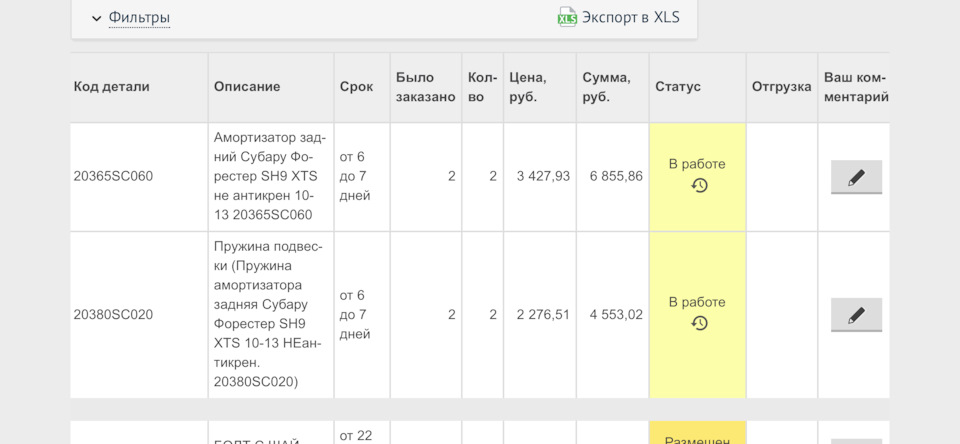
Task: Click the Ваш комментарий column header
Action: pyautogui.click(x=856, y=87)
